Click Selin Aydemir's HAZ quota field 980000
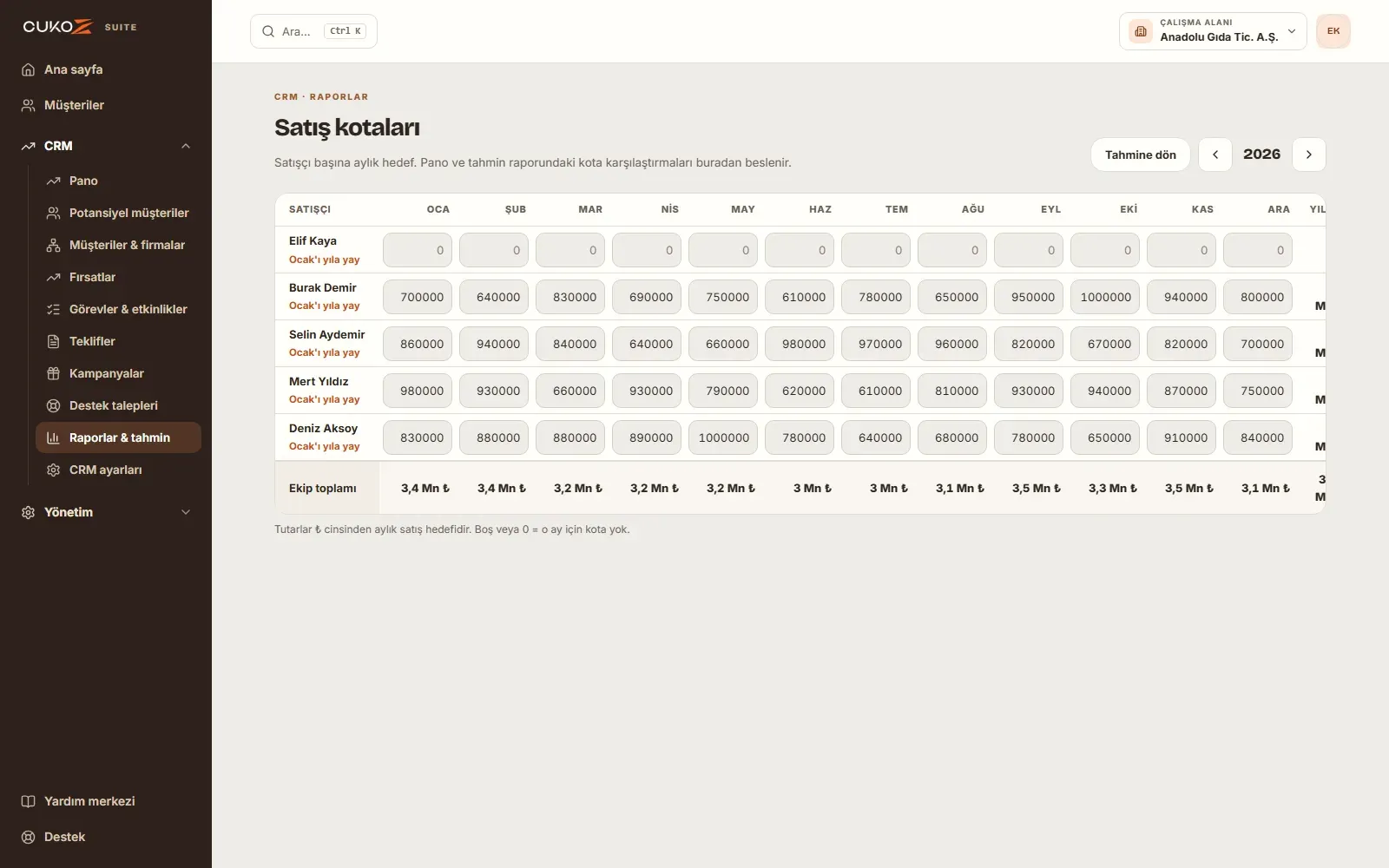 [800, 344]
